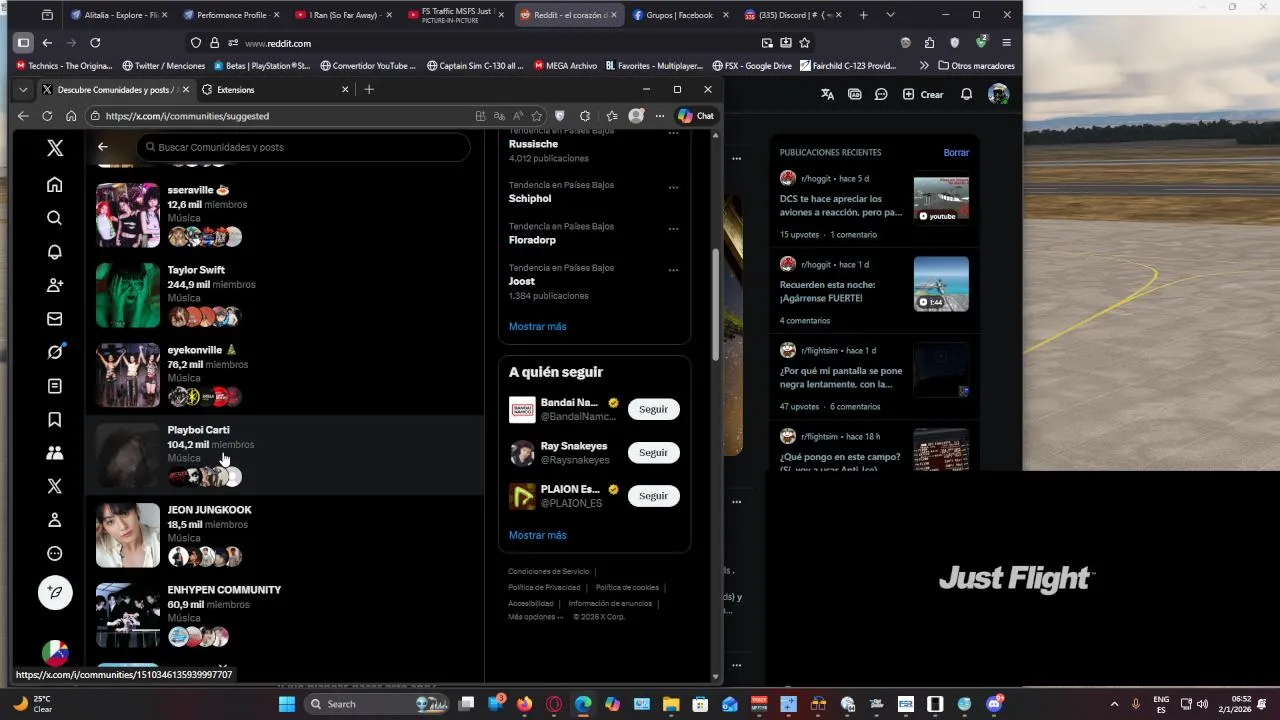This screenshot has width=1280, height=720.
Task: Open Reddit user avatar menu
Action: click(998, 94)
